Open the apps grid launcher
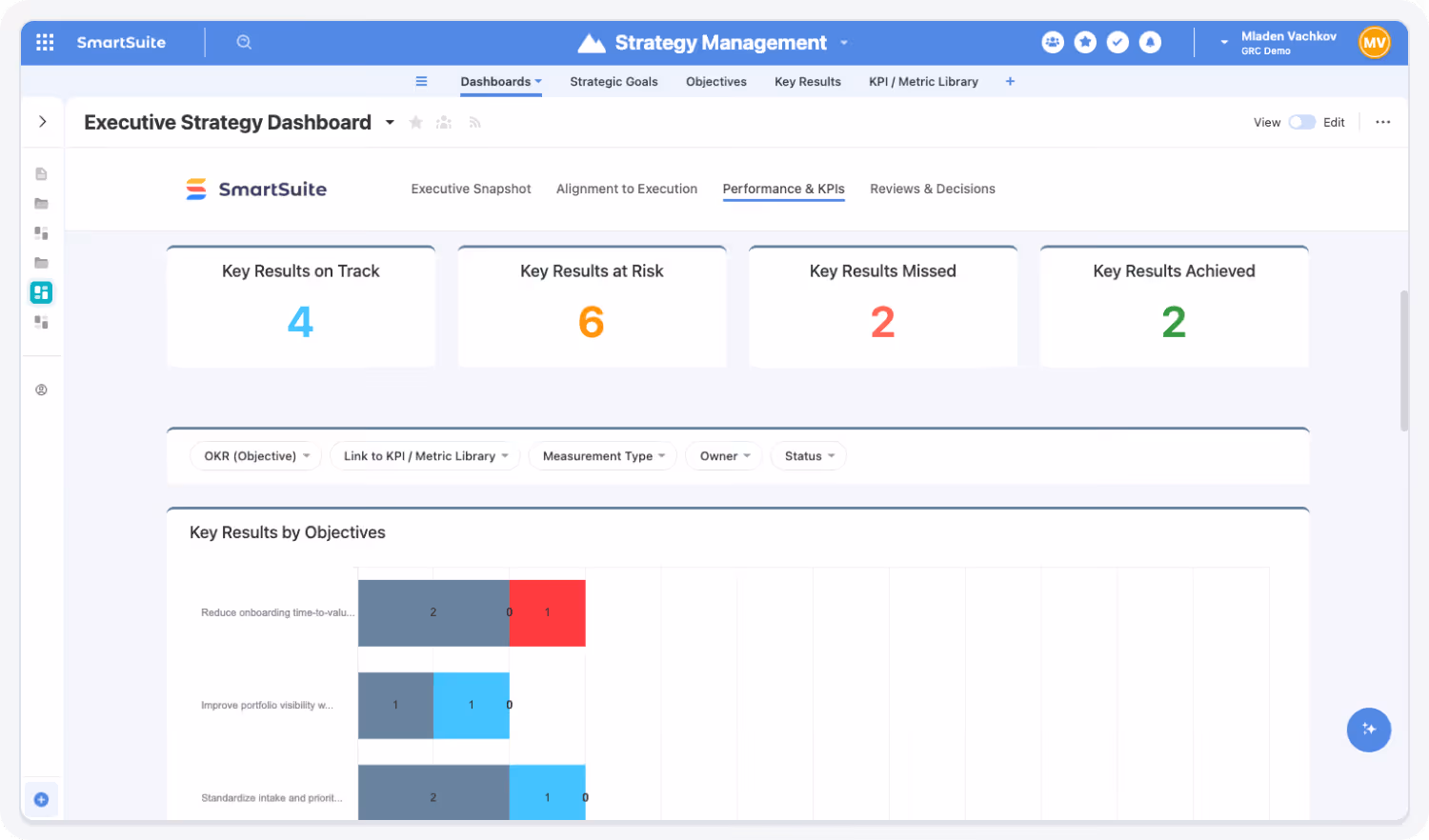Screen dimensions: 1429x840 point(45,42)
